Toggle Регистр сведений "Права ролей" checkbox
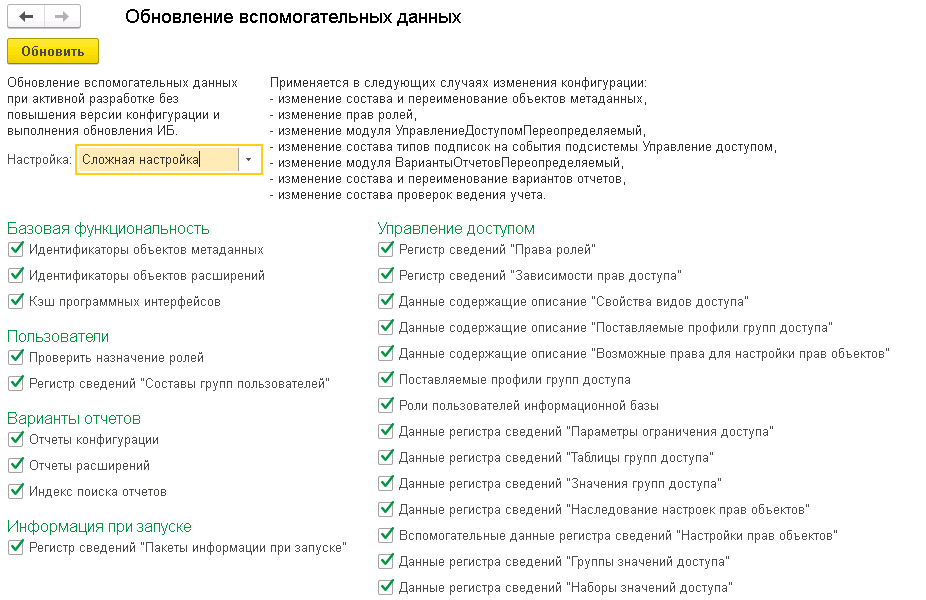This screenshot has height=600, width=926. (x=386, y=249)
